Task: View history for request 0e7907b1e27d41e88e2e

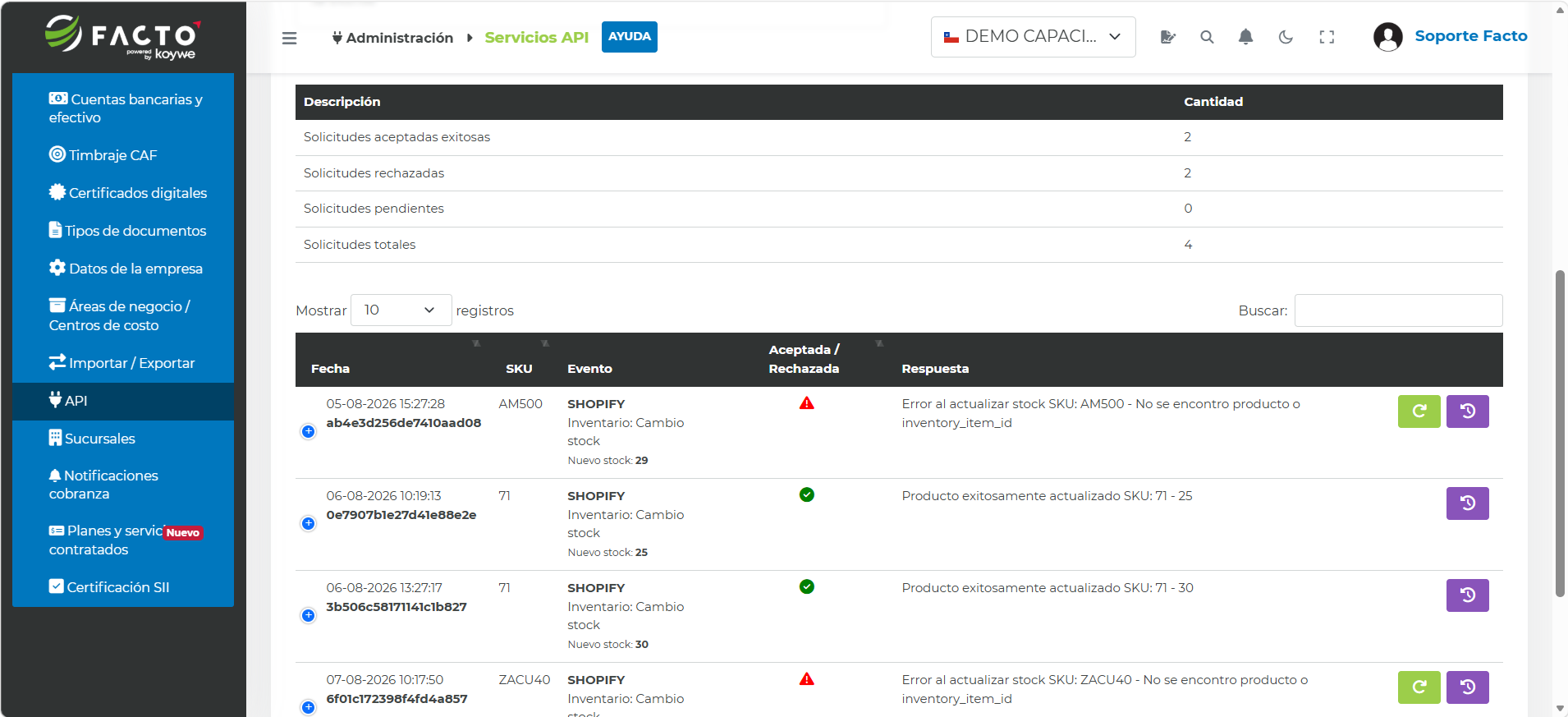Action: (1468, 503)
